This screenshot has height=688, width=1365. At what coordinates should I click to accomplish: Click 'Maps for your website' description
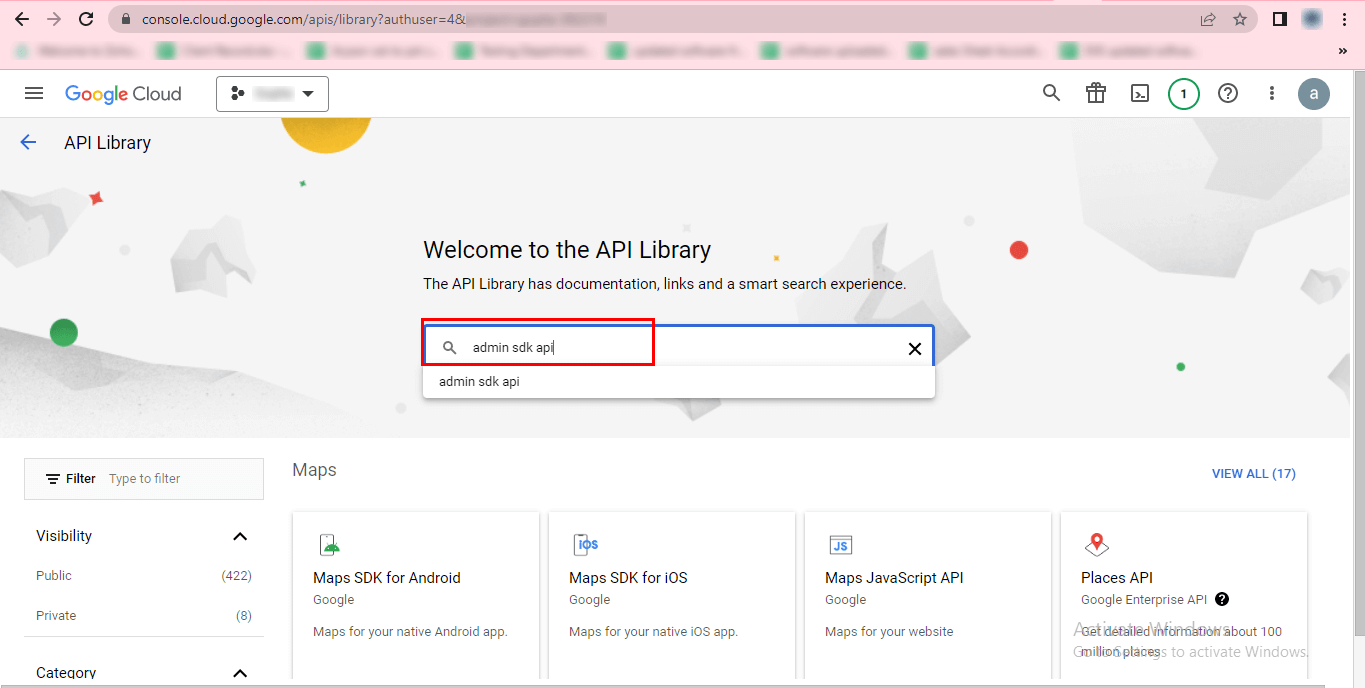pos(889,632)
